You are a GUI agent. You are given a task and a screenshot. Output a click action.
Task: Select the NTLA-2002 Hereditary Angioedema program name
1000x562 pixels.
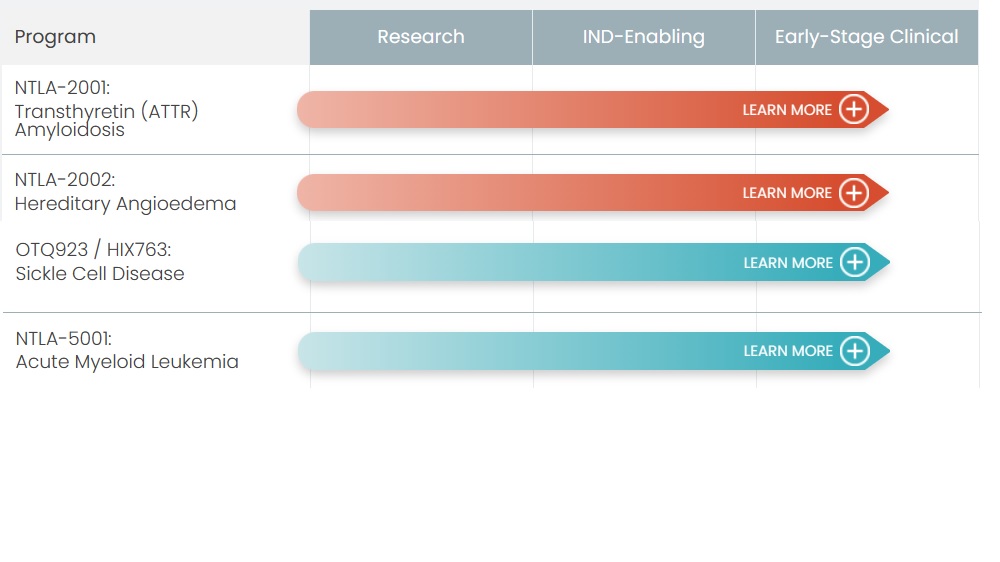125,192
